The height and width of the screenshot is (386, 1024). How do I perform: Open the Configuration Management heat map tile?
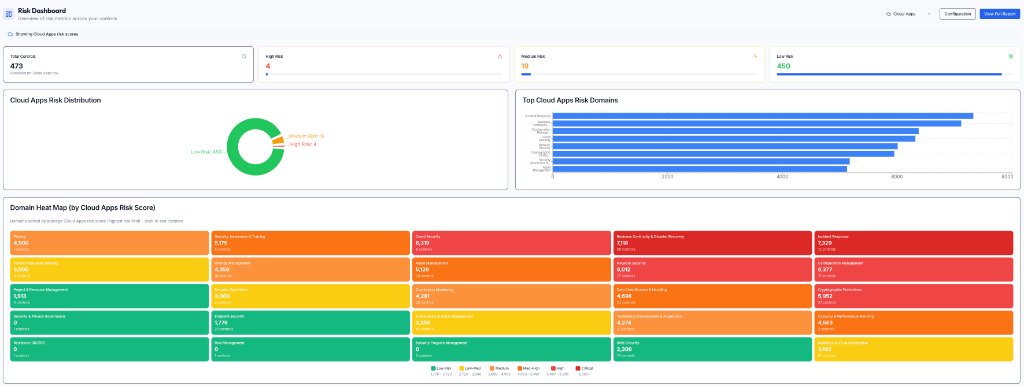click(x=914, y=269)
